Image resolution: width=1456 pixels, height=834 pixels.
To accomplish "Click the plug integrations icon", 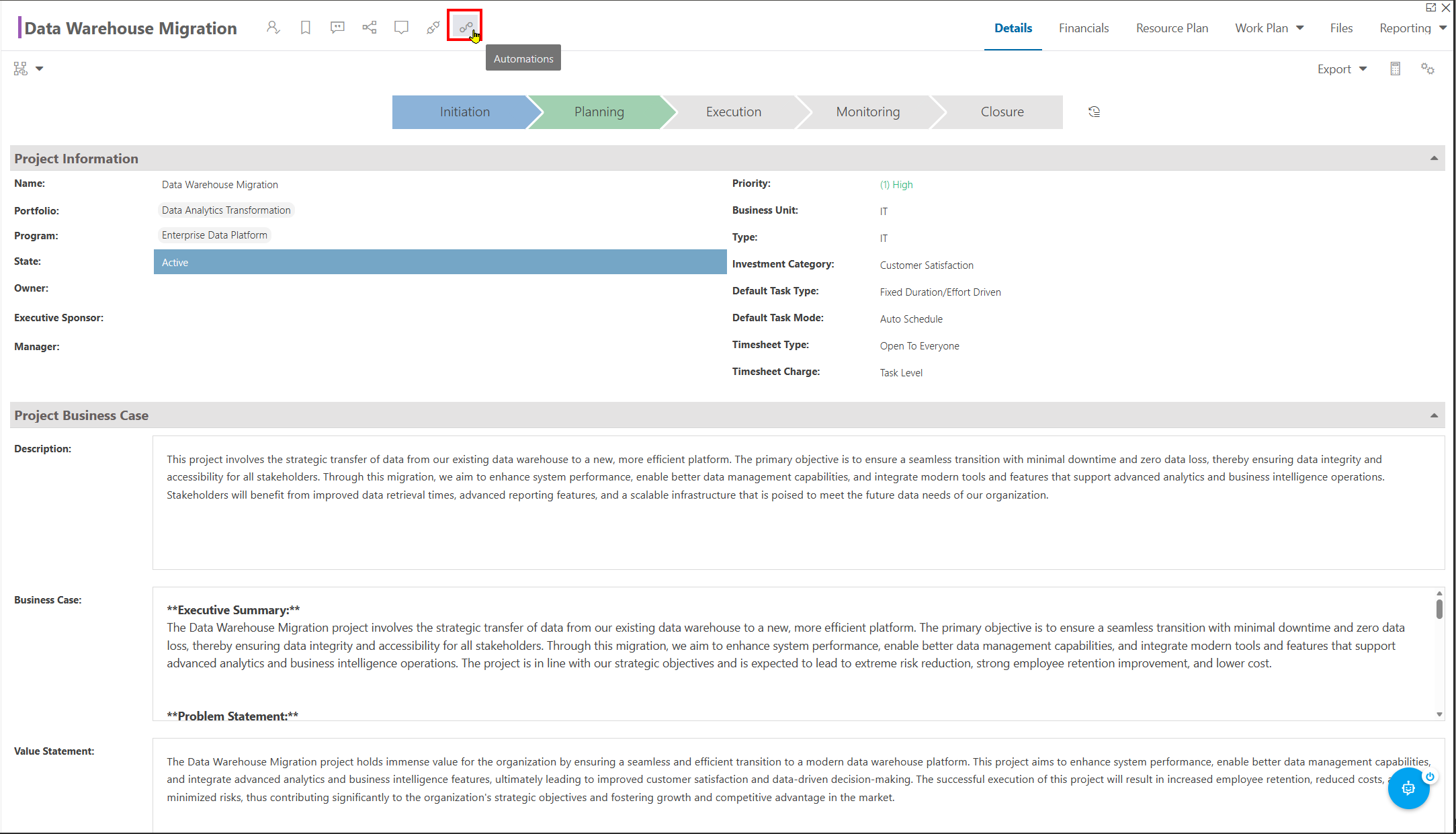I will [x=433, y=28].
